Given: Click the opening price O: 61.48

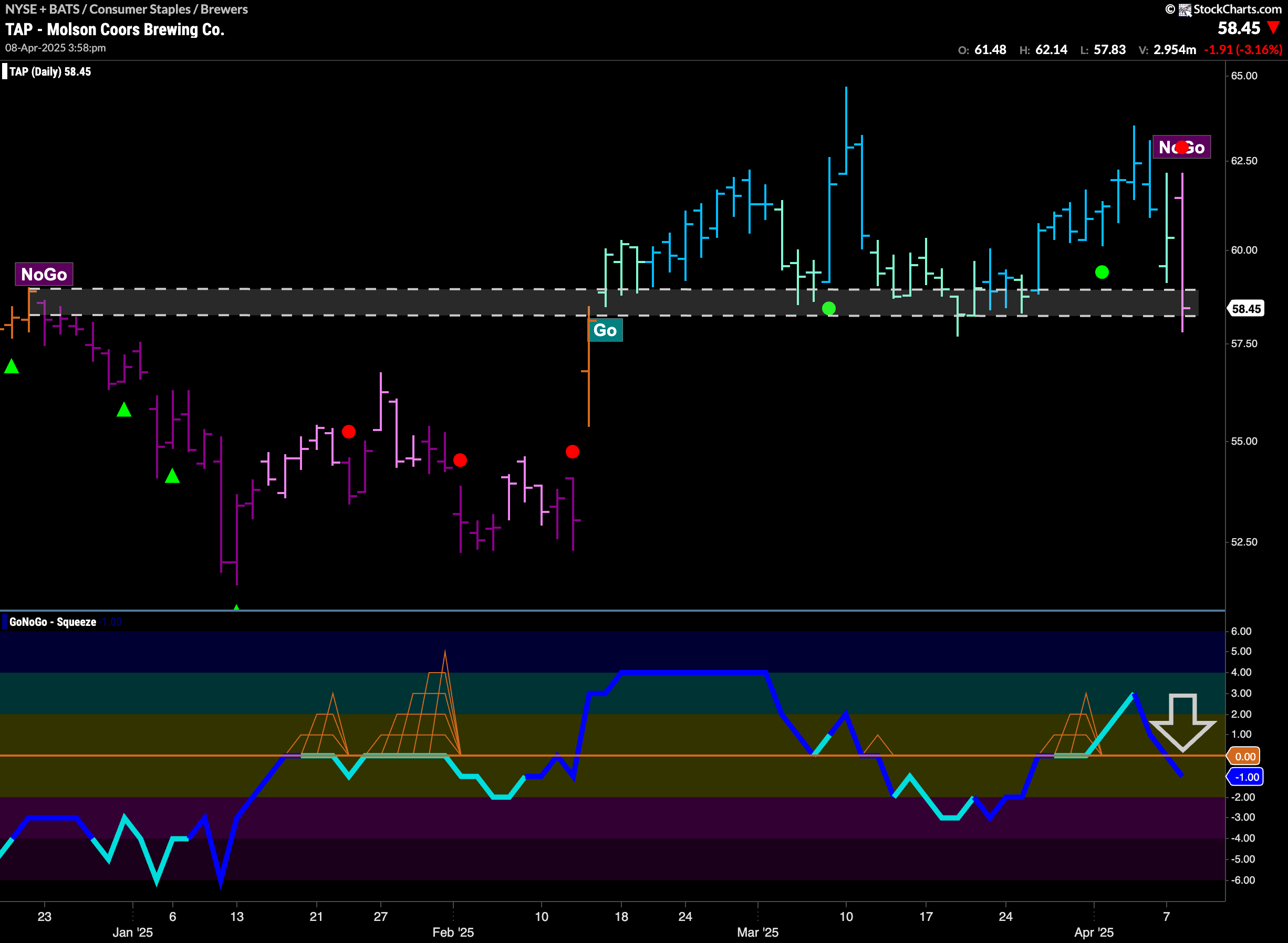Looking at the screenshot, I should 982,50.
